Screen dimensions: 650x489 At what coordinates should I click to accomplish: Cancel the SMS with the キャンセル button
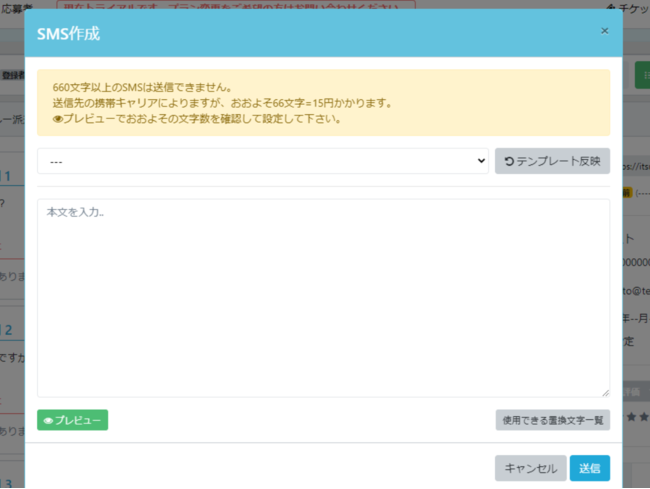coord(529,468)
